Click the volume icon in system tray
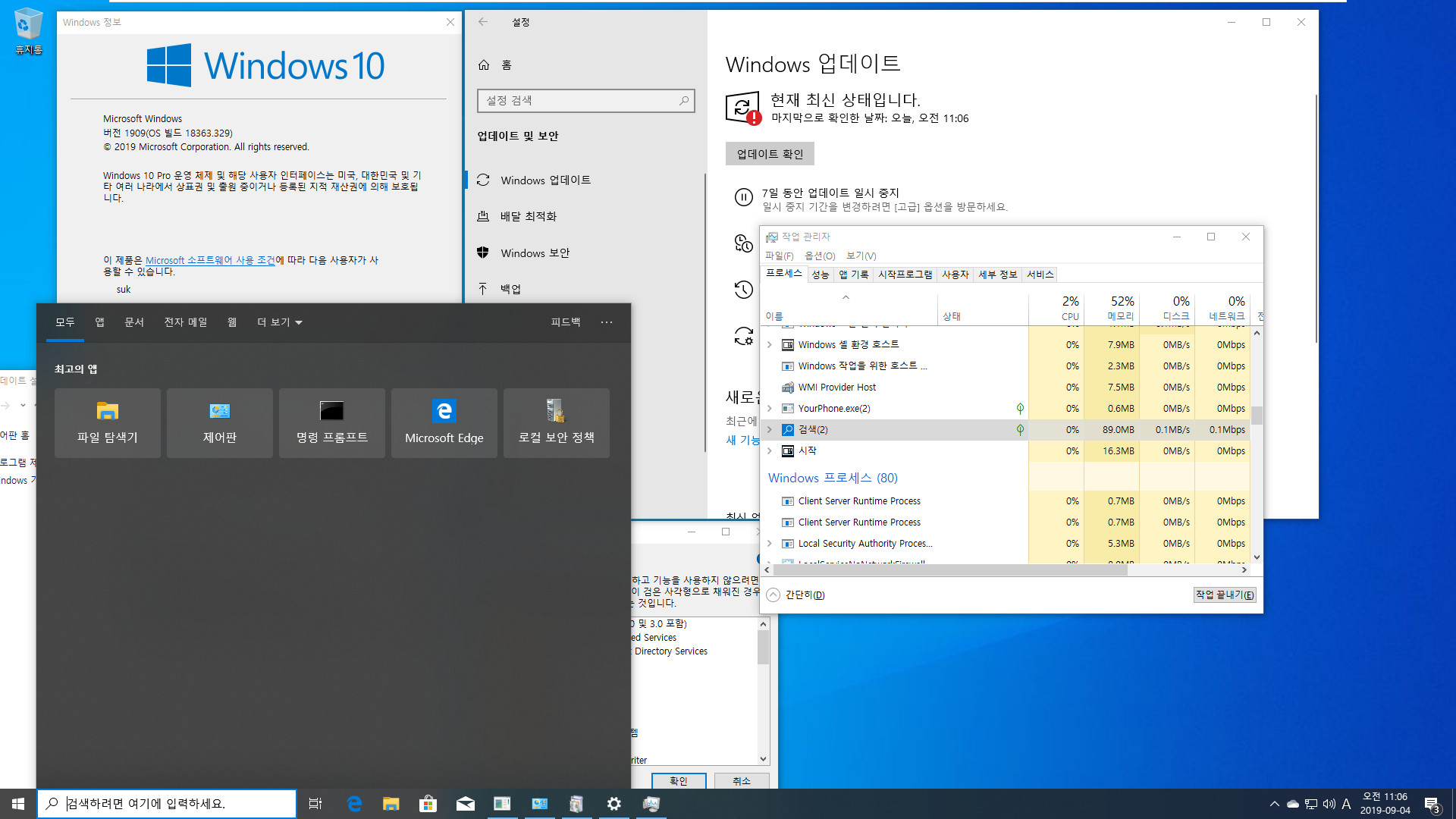 (1329, 804)
